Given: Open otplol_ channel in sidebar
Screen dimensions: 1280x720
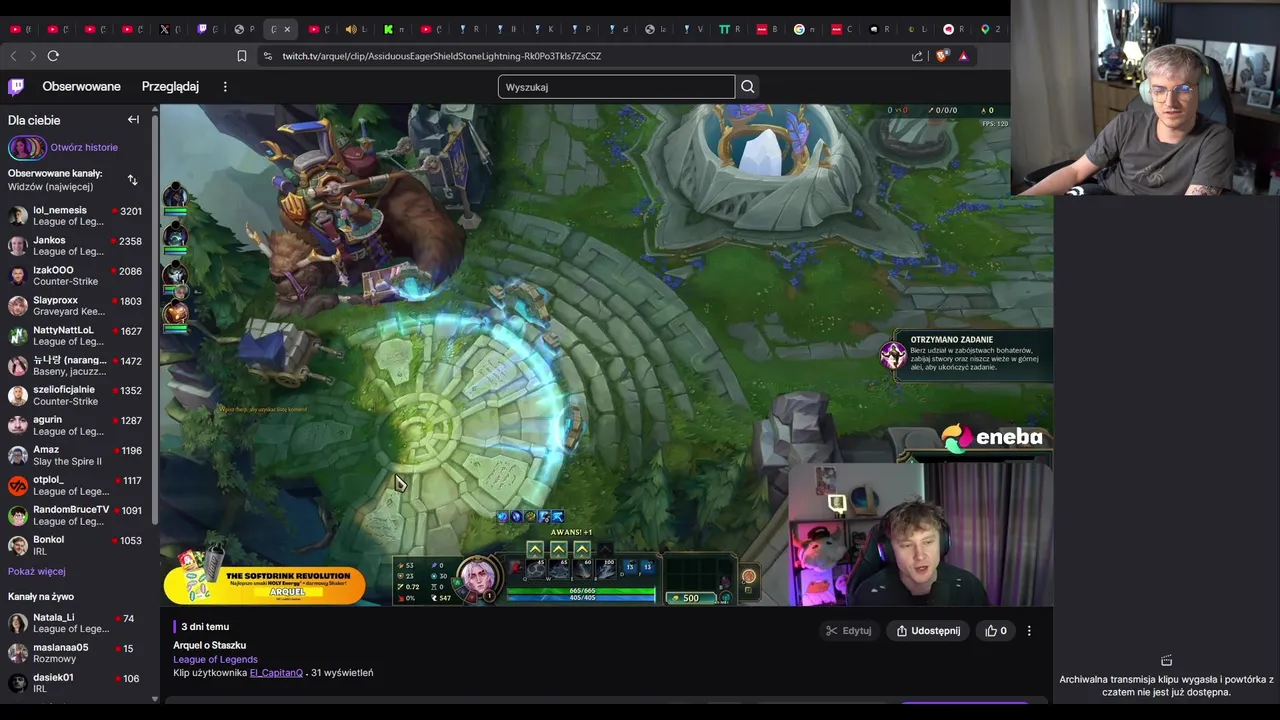Looking at the screenshot, I should (x=77, y=486).
